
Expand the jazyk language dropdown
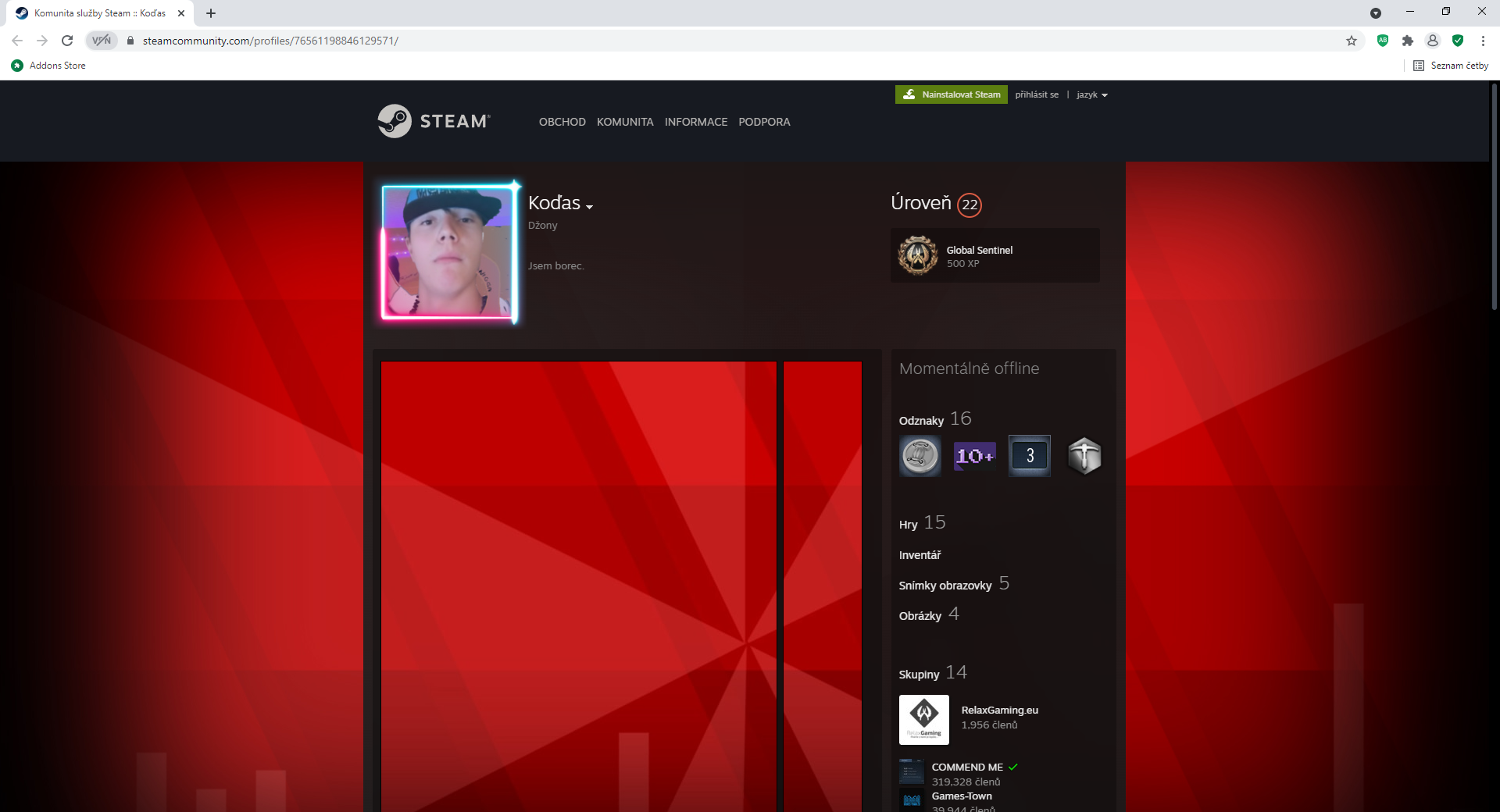pos(1092,94)
